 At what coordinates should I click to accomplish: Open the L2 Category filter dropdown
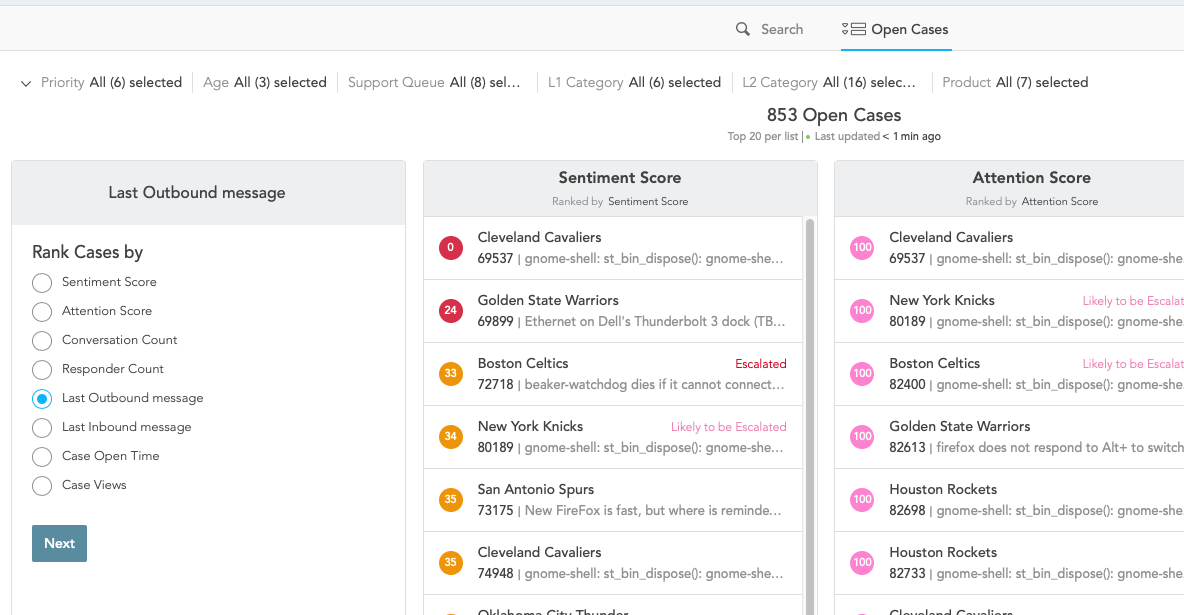(x=829, y=82)
